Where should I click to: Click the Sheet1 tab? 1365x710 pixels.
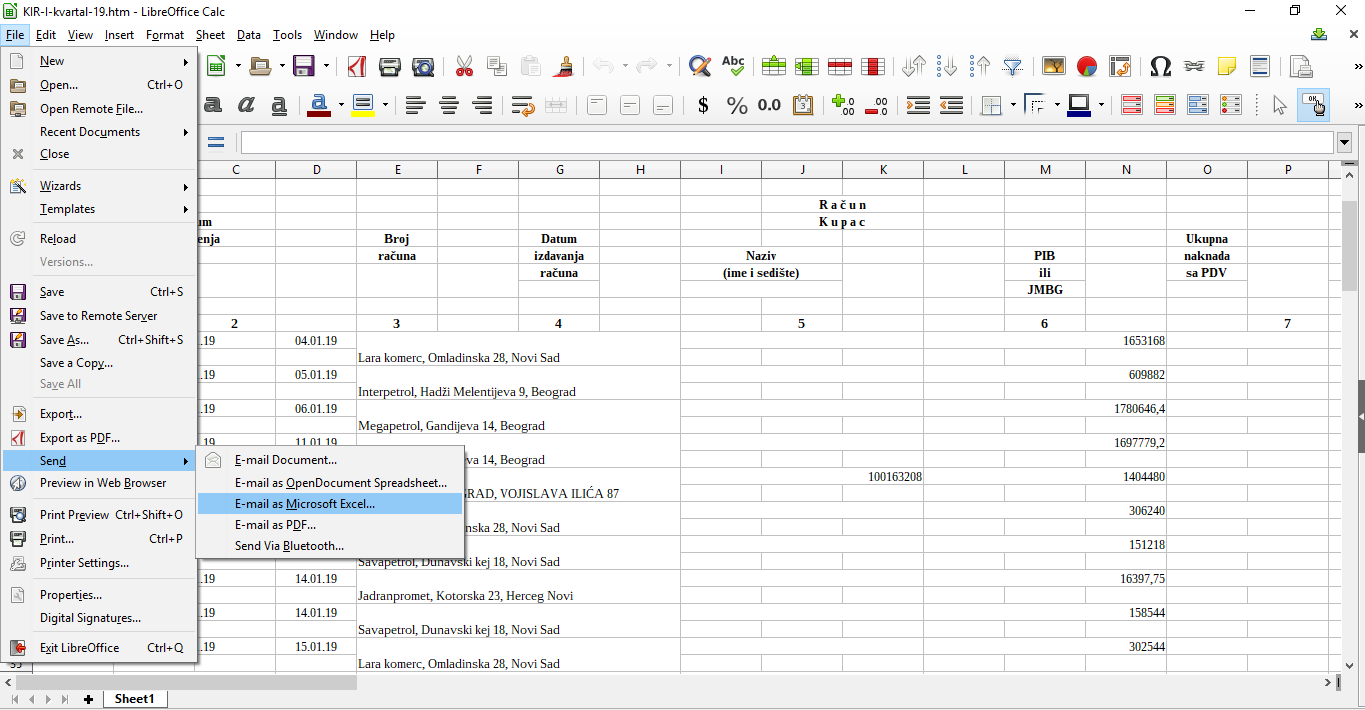coord(134,699)
